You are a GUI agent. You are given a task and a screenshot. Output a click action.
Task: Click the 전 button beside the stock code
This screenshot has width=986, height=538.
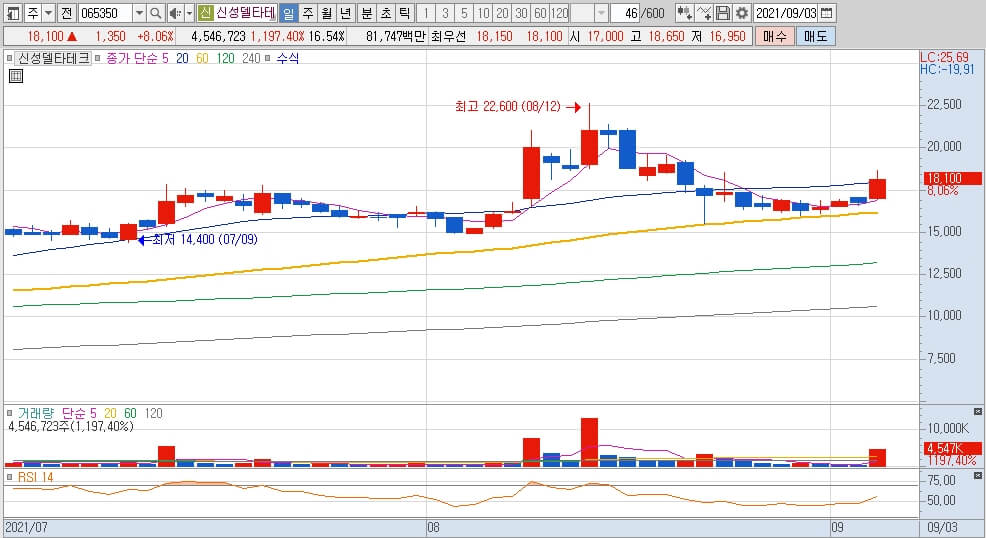tap(67, 13)
